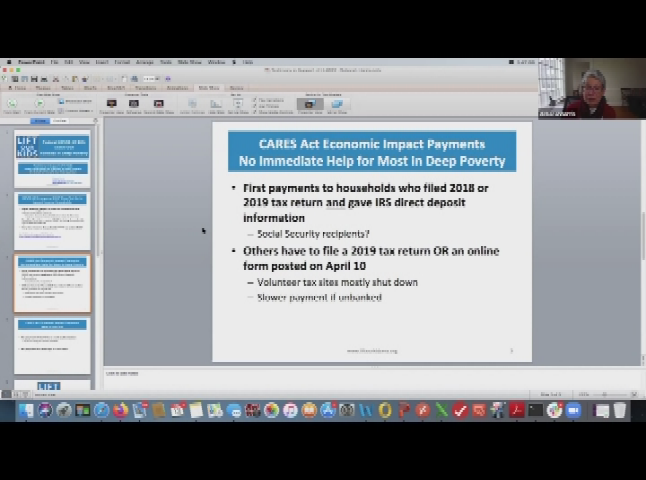Viewport: 646px width, 480px height.
Task: Switch to Slide Sorter view in status bar
Action: 16,394
